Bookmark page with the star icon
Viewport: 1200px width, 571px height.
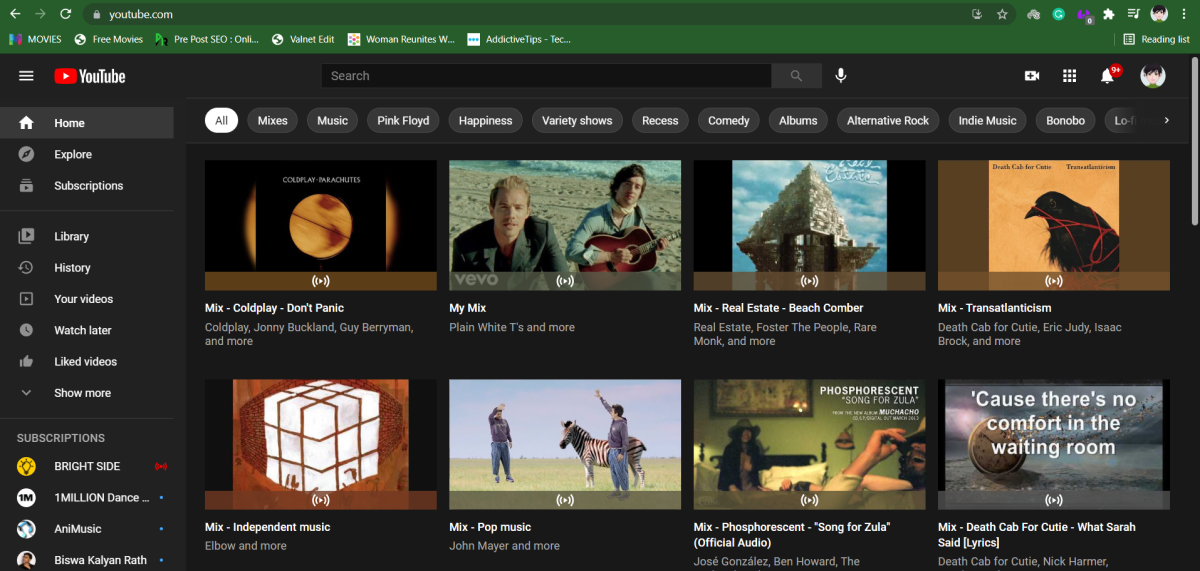point(1002,14)
